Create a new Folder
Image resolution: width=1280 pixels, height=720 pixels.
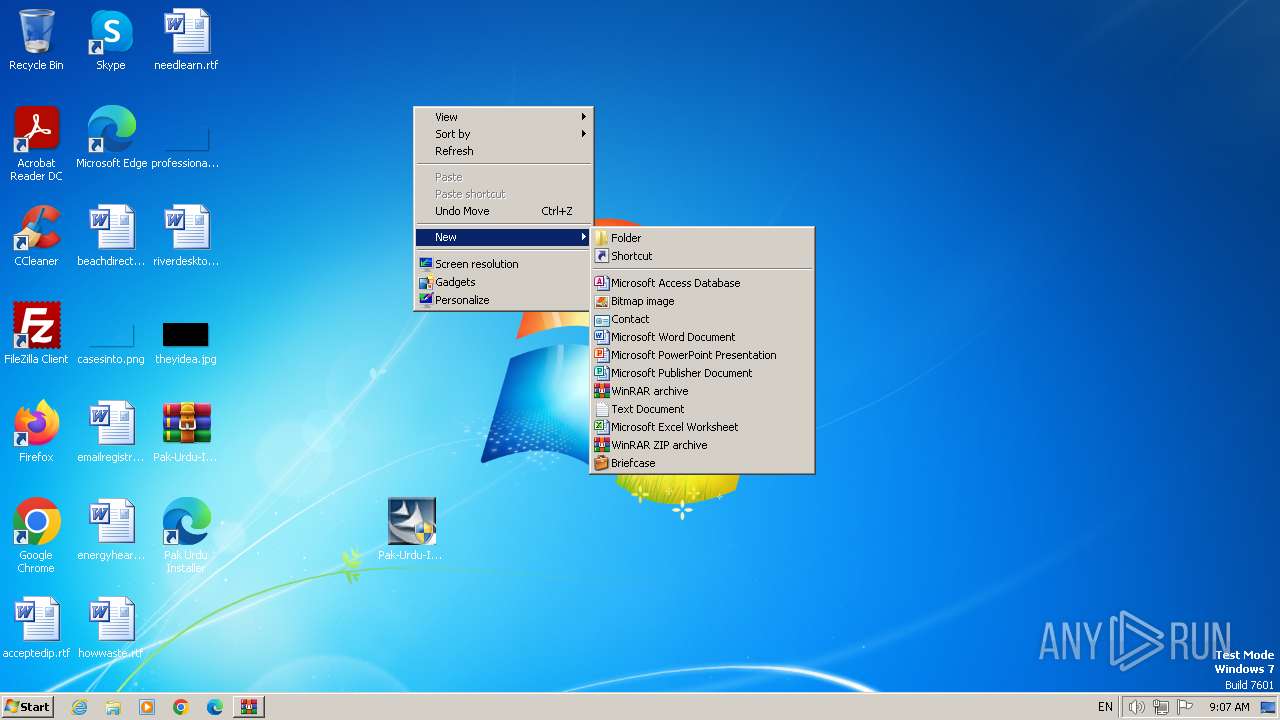point(702,238)
